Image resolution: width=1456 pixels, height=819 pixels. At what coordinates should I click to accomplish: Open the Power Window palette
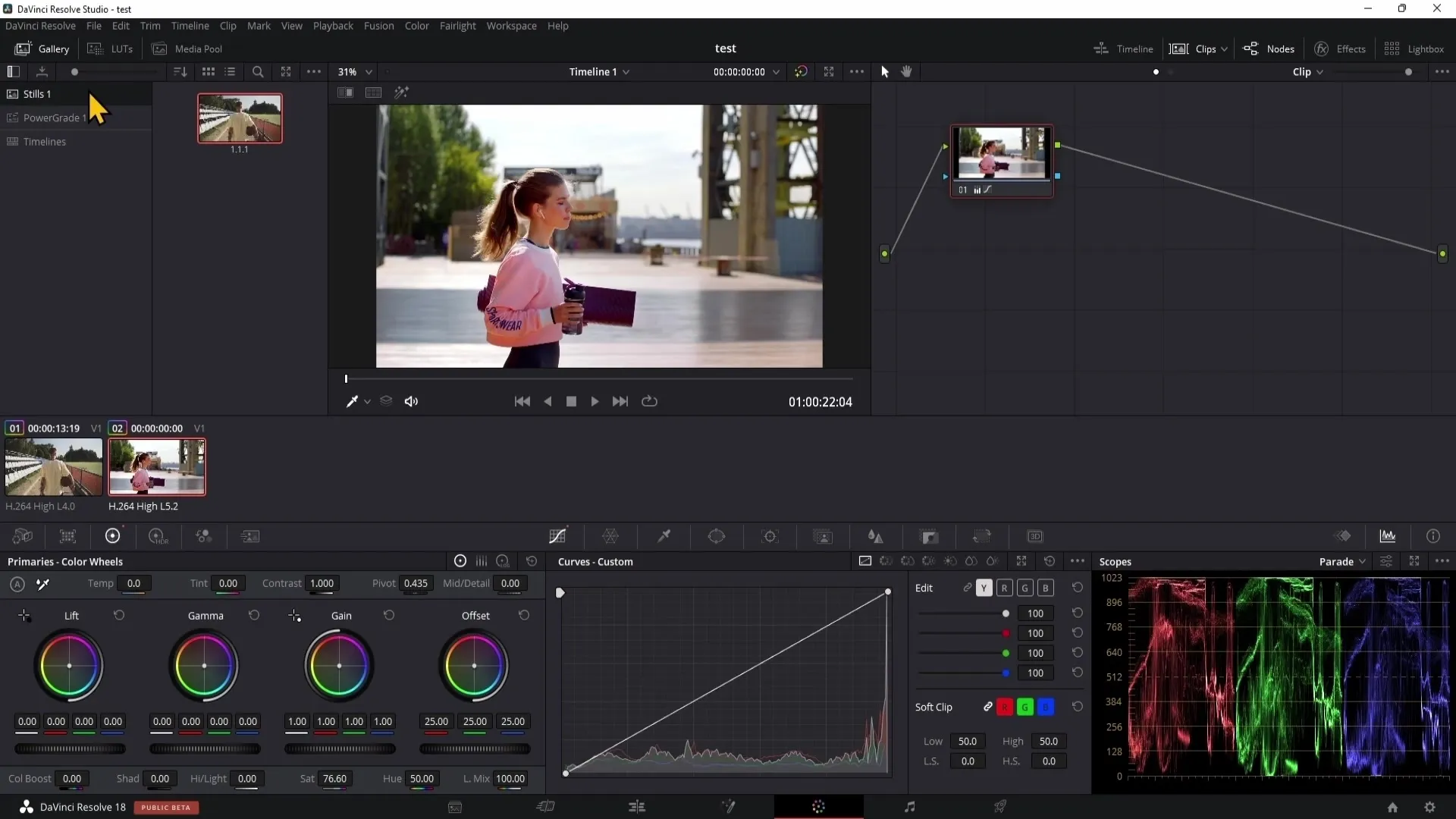click(717, 536)
